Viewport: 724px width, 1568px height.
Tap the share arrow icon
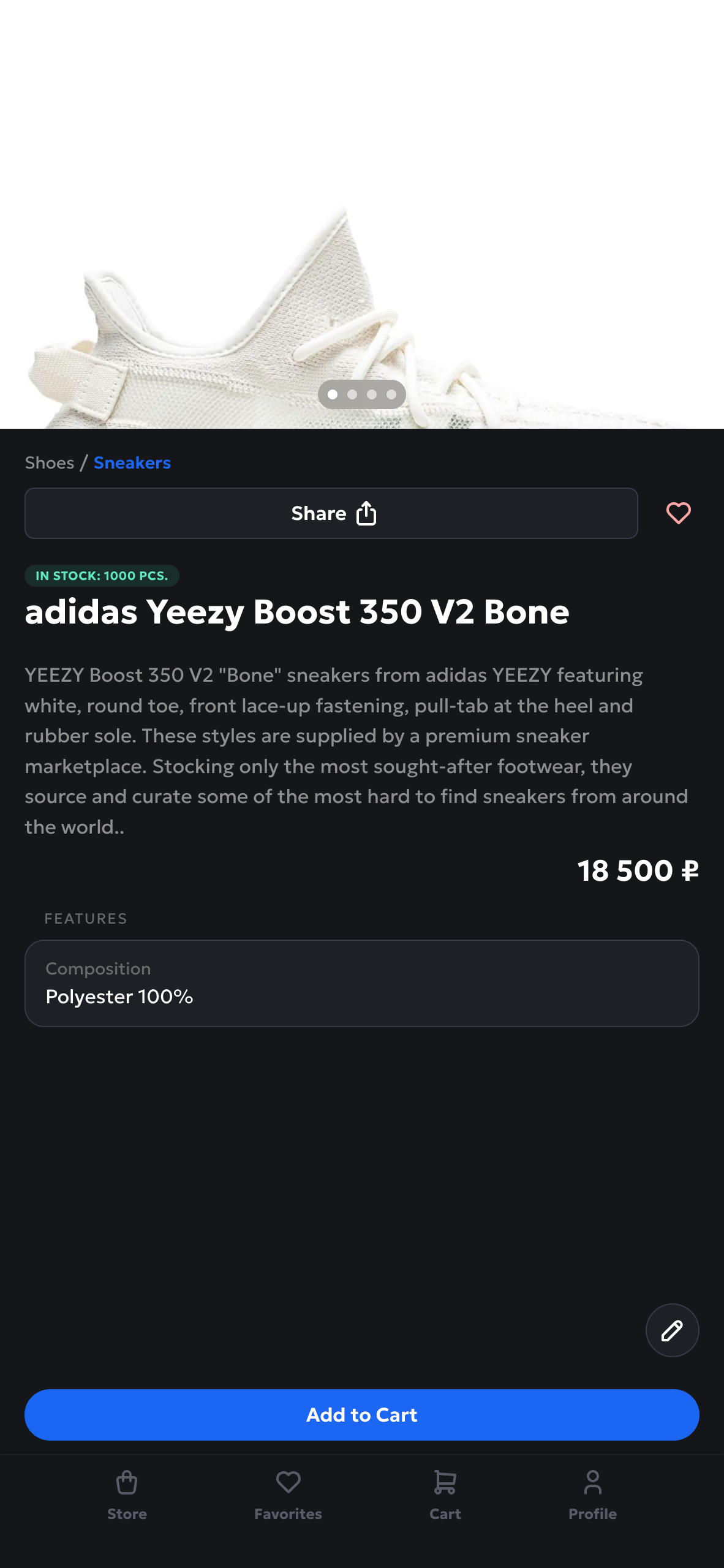(366, 513)
